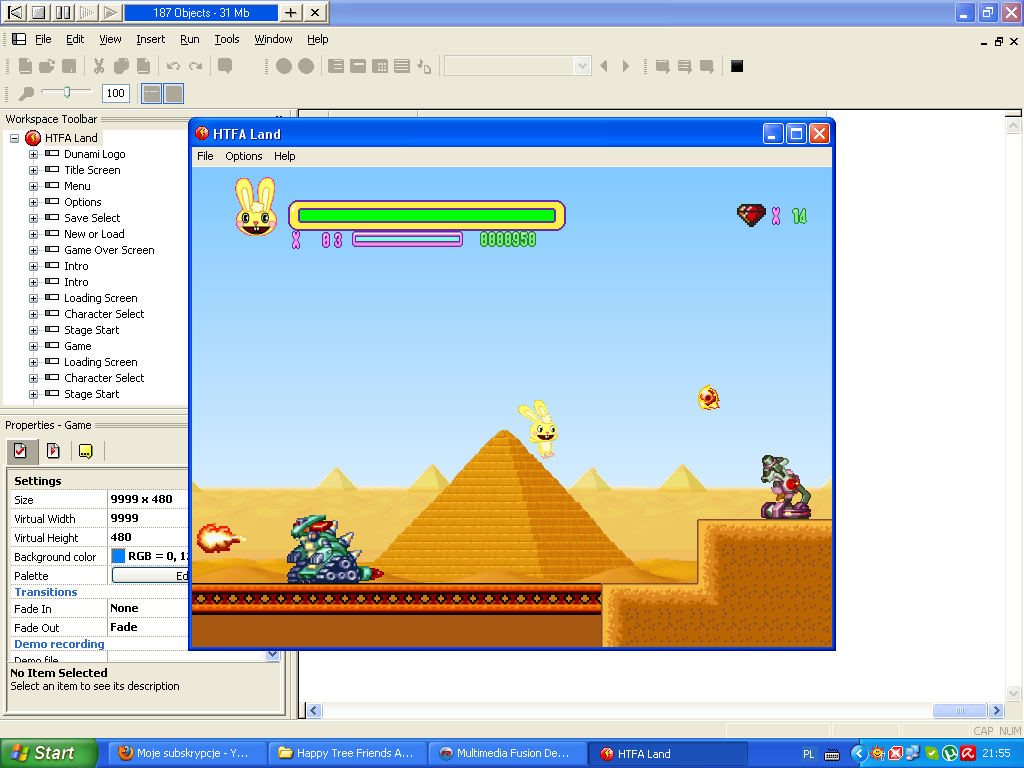Open the Tools menu
Viewport: 1024px width, 768px height.
(227, 39)
